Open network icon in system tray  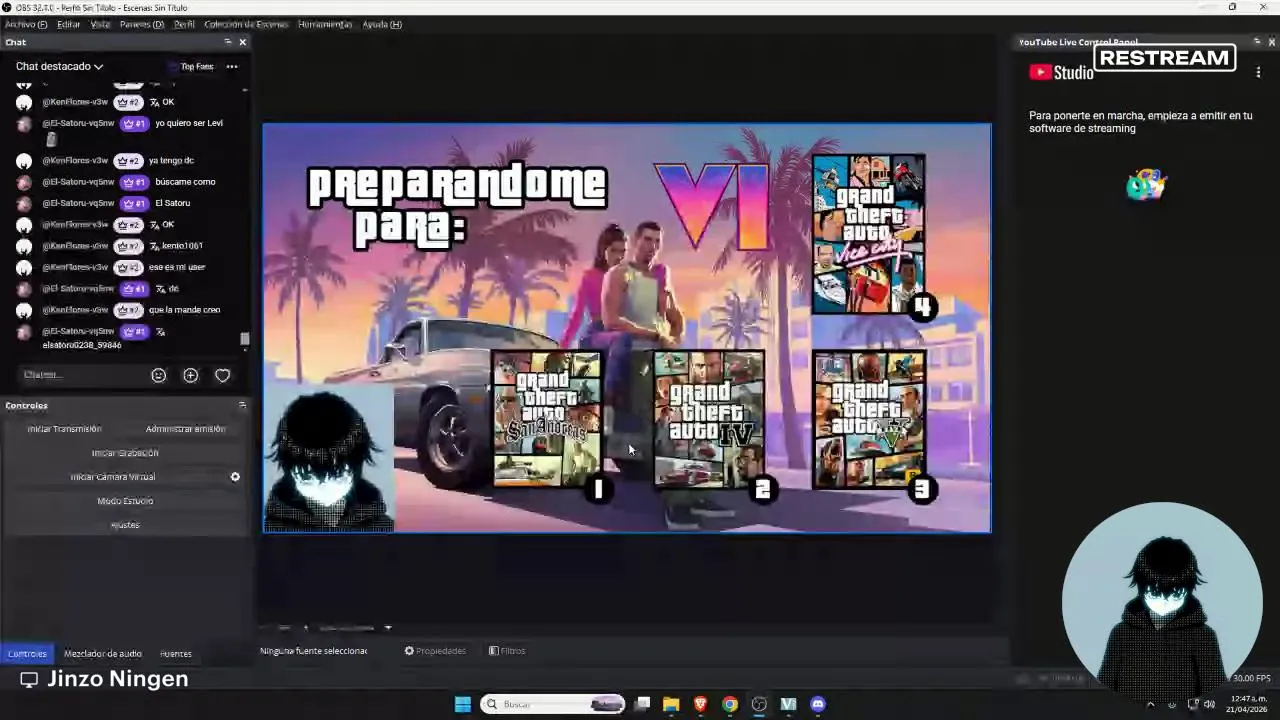pos(1192,704)
